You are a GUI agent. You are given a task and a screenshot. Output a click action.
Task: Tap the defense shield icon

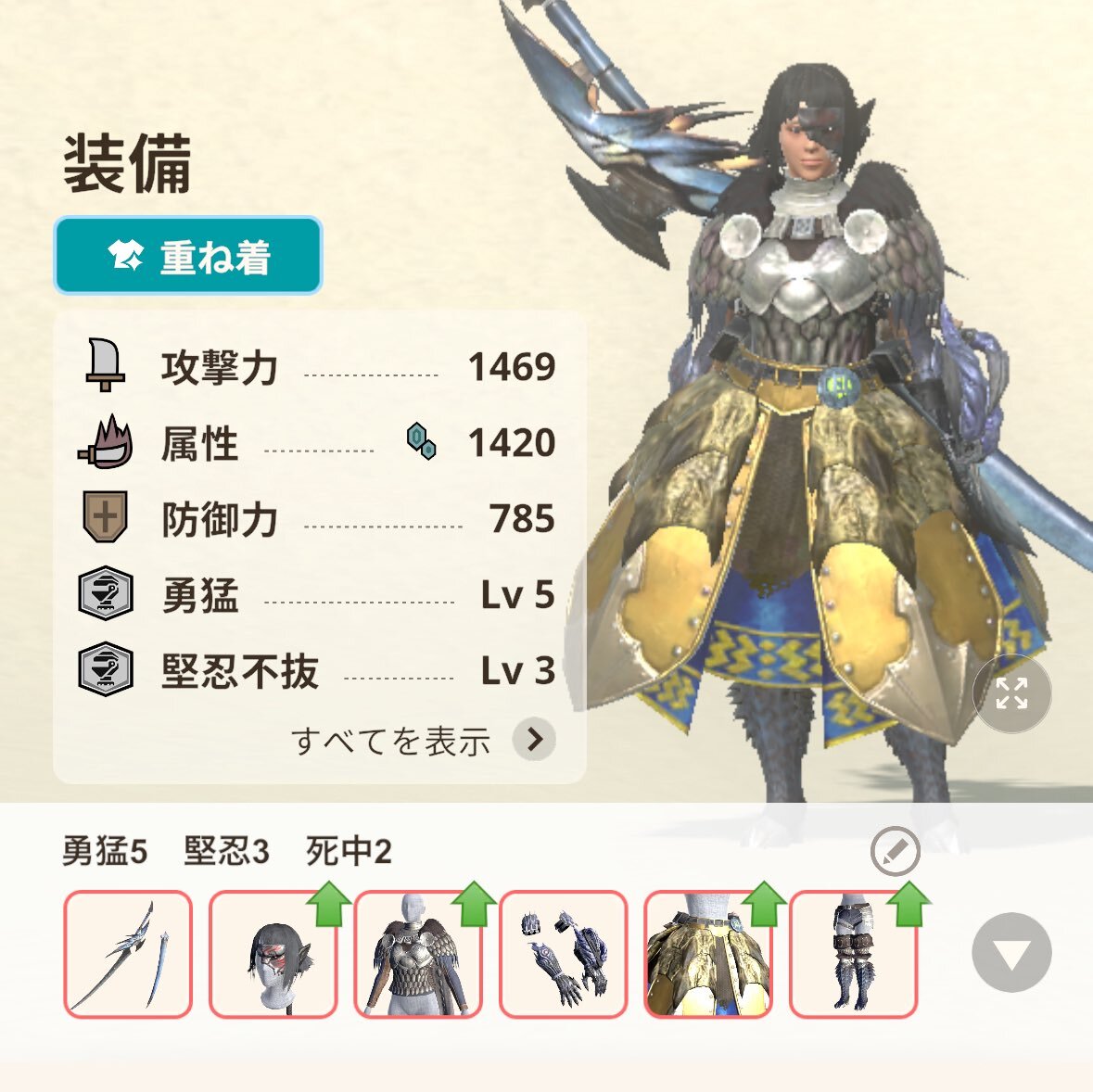(x=106, y=517)
